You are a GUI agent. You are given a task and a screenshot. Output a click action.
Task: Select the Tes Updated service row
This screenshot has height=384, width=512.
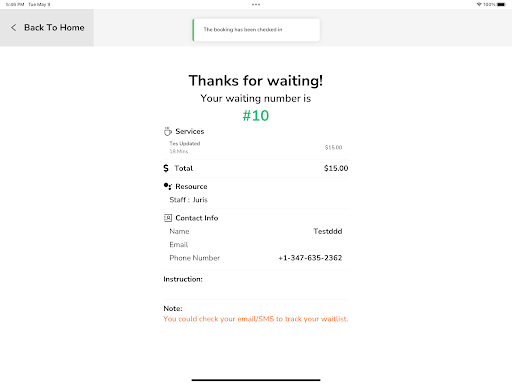pyautogui.click(x=256, y=147)
